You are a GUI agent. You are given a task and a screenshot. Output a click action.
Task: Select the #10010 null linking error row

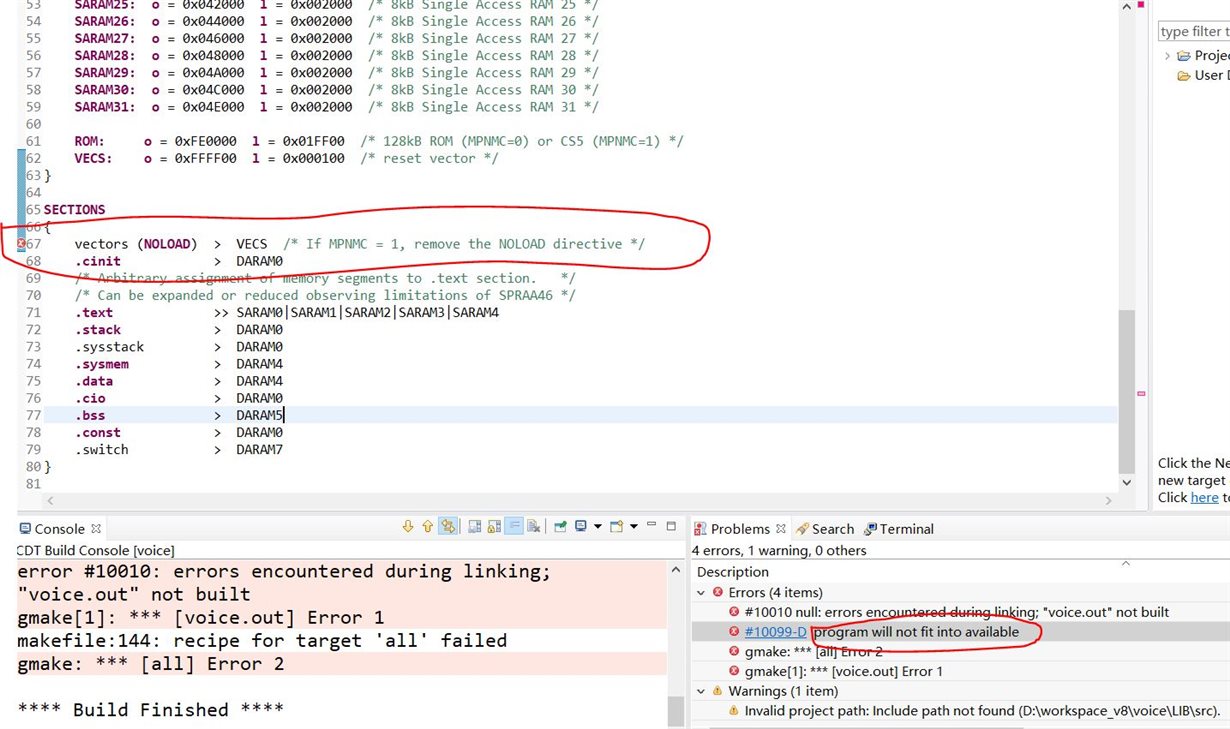tap(949, 612)
